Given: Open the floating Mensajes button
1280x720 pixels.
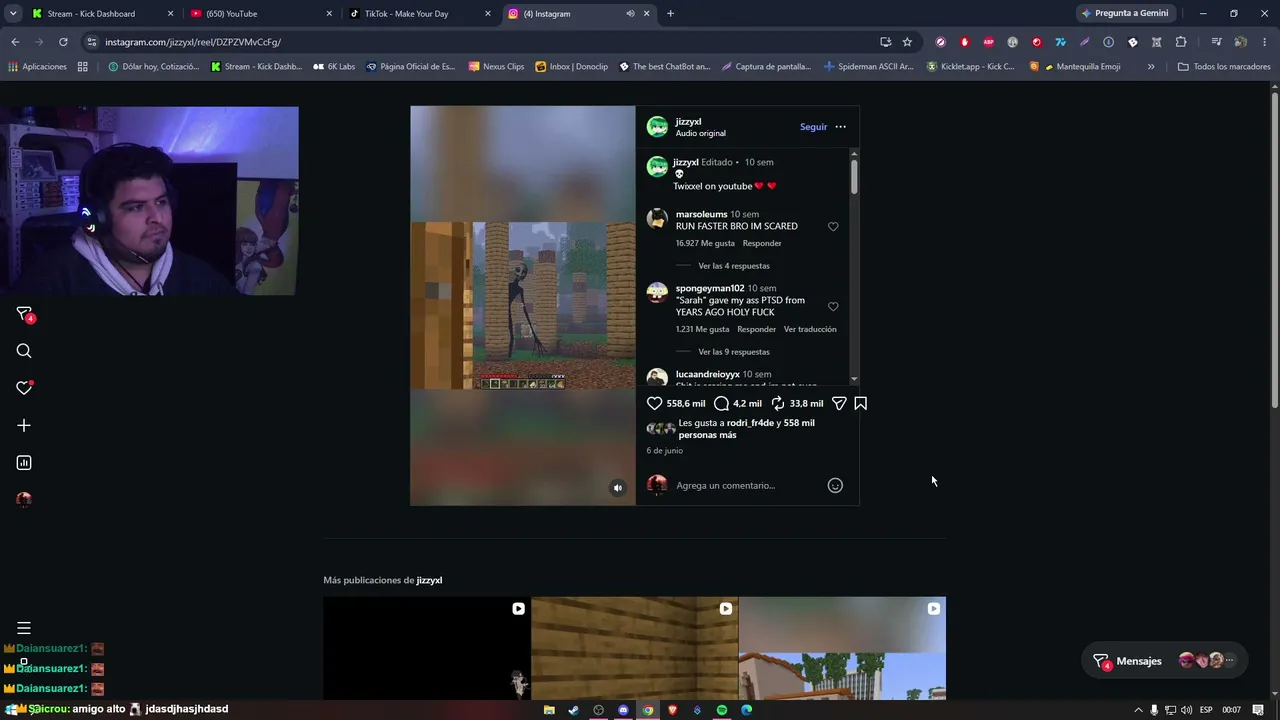Looking at the screenshot, I should click(x=1164, y=661).
